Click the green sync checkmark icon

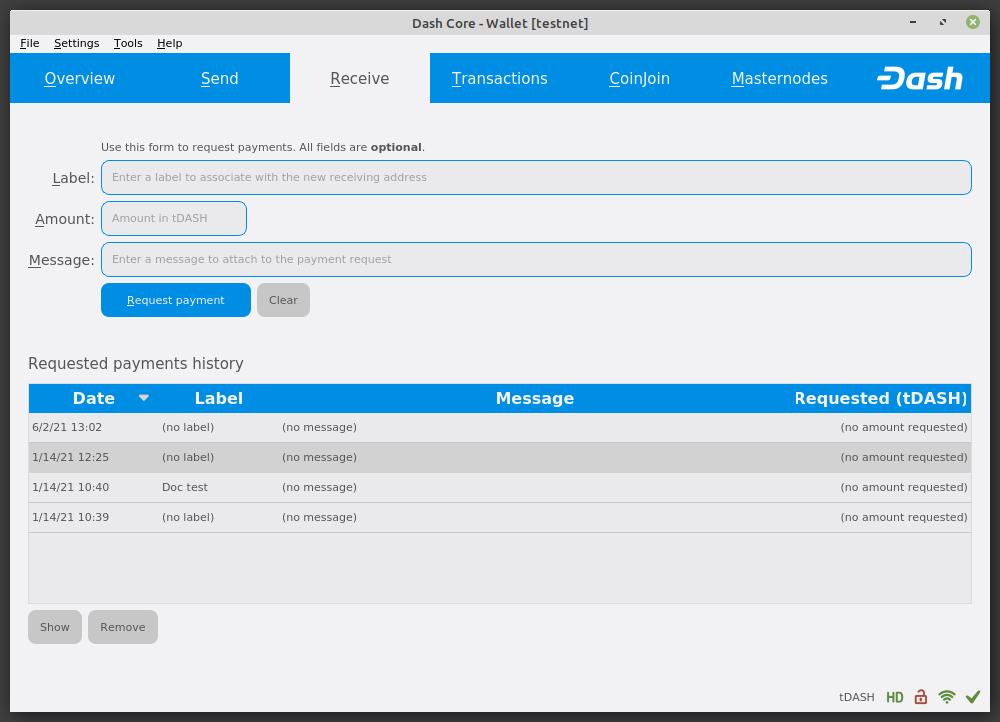(x=973, y=697)
